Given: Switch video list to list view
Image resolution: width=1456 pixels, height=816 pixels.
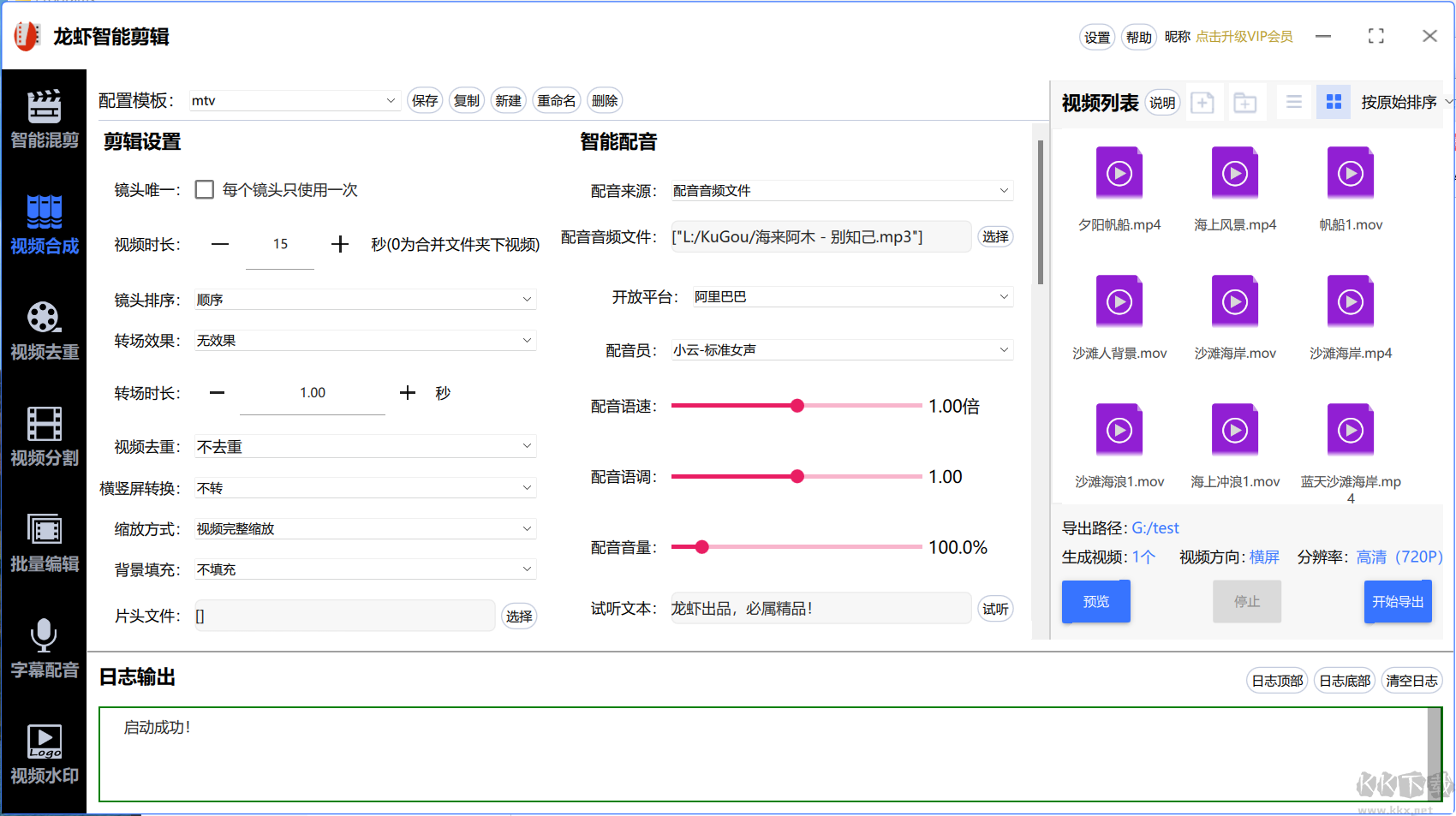Looking at the screenshot, I should tap(1294, 102).
